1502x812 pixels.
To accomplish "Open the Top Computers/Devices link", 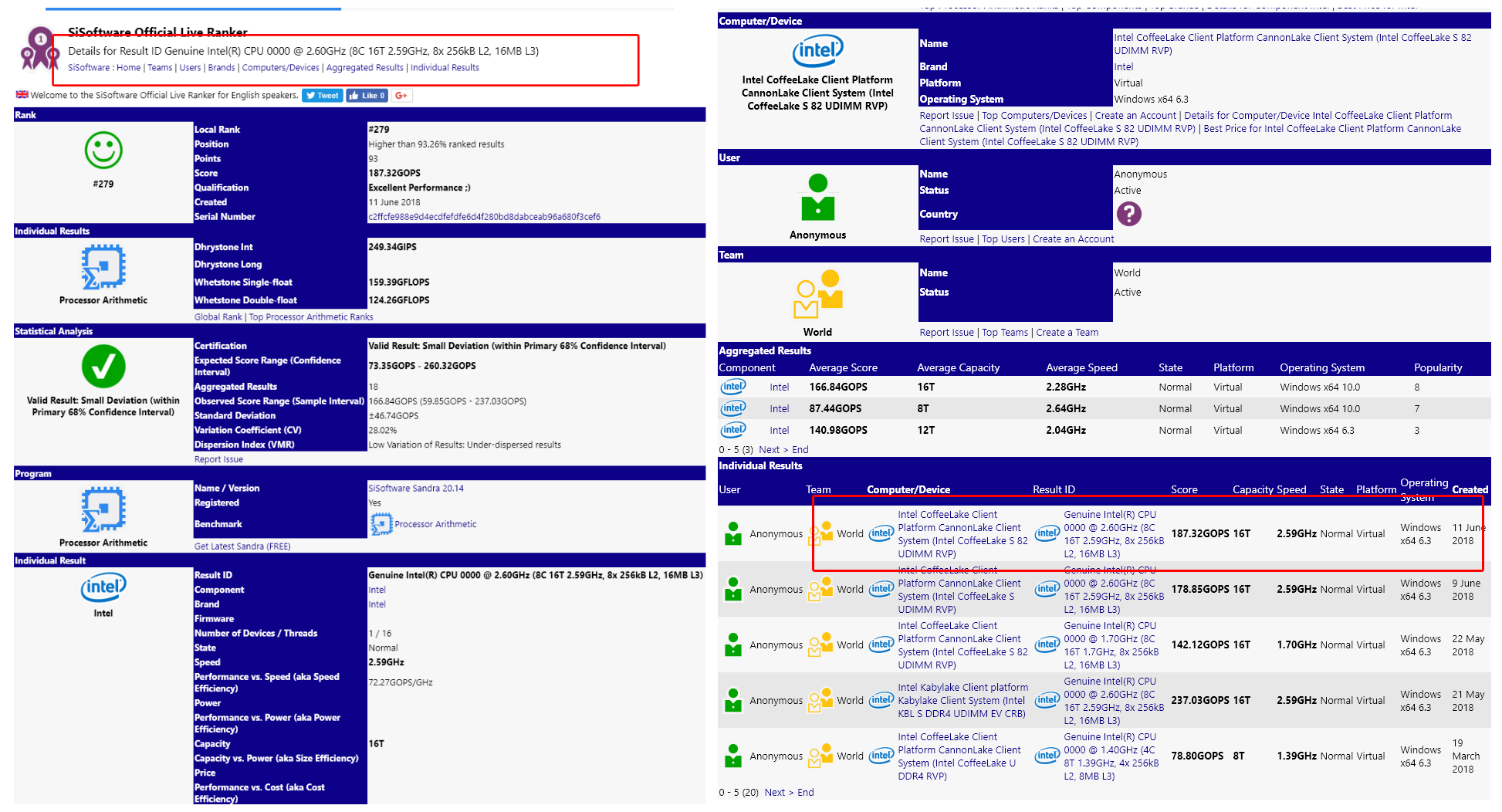I will point(1034,116).
